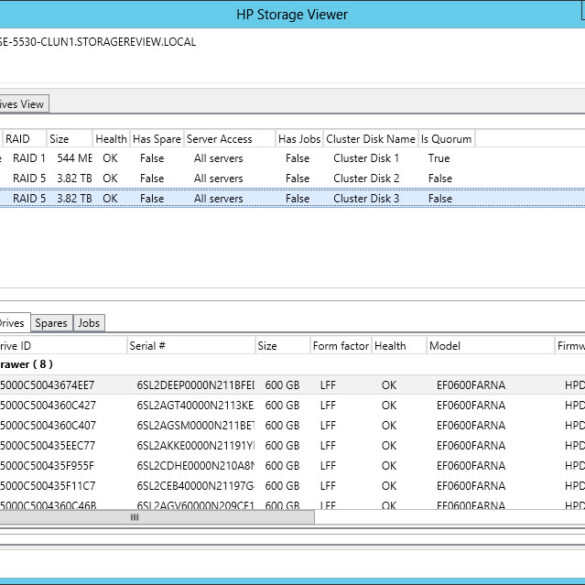This screenshot has height=585, width=585.
Task: Click serial 6SL2AGT40000N2113KE cell
Action: [195, 405]
